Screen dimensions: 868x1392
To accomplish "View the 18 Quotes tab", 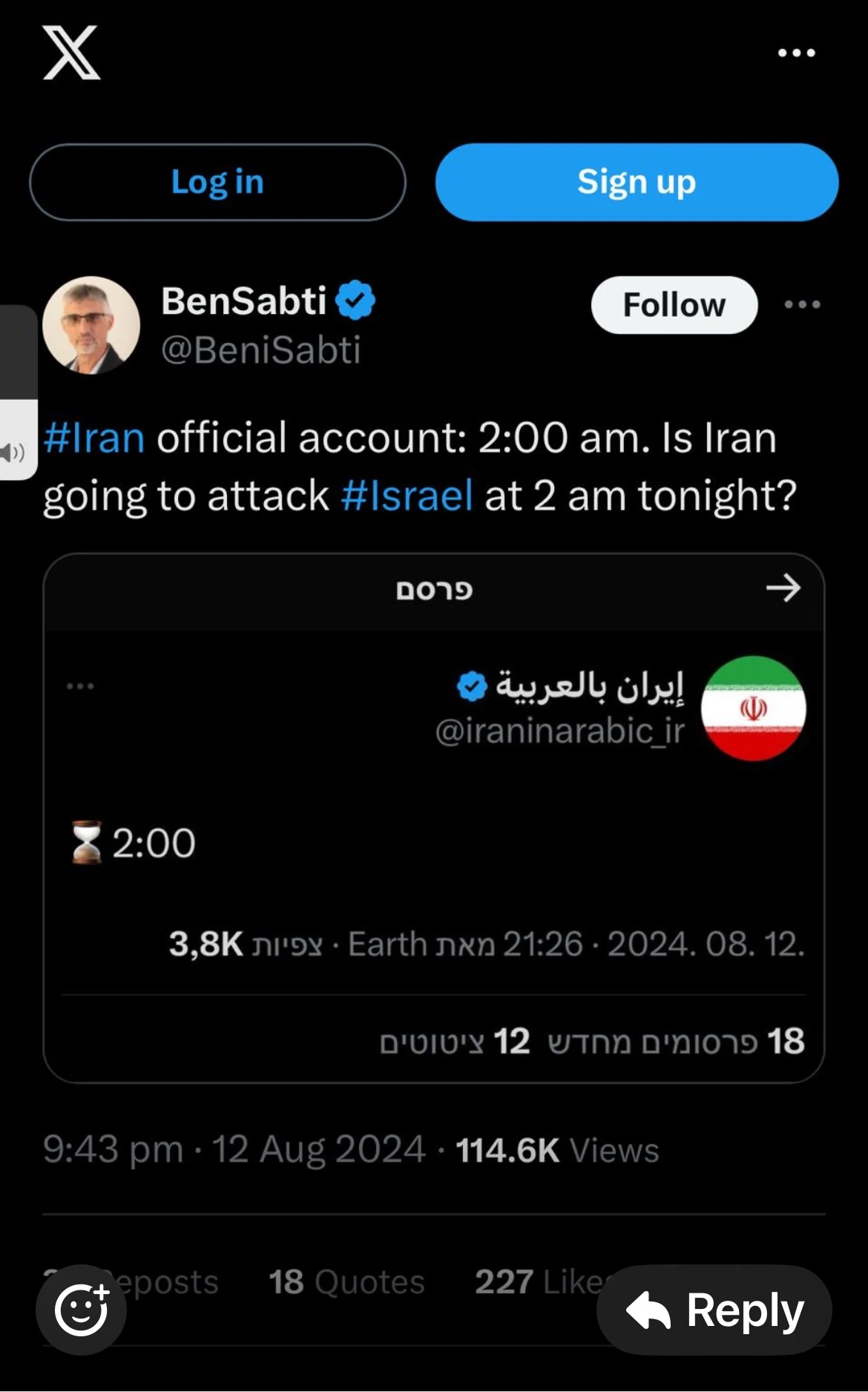I will pyautogui.click(x=346, y=1281).
